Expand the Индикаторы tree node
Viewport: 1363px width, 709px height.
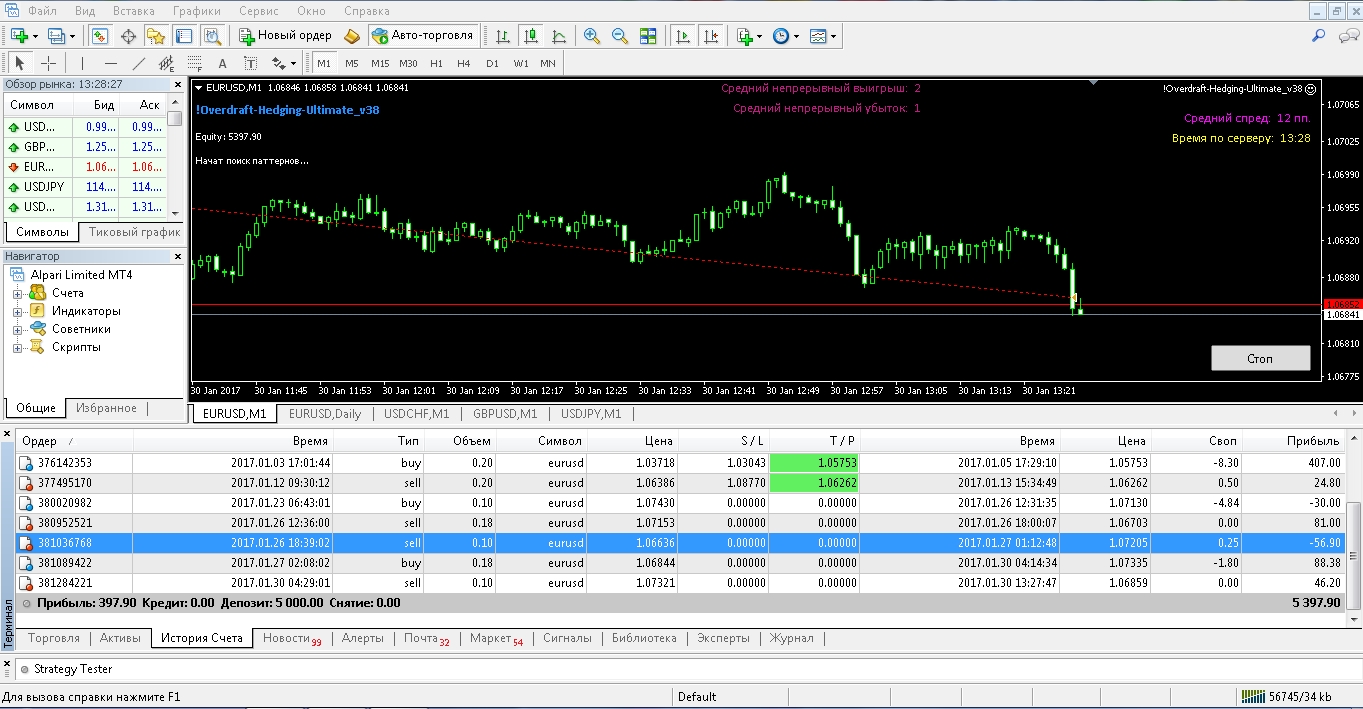tap(17, 311)
